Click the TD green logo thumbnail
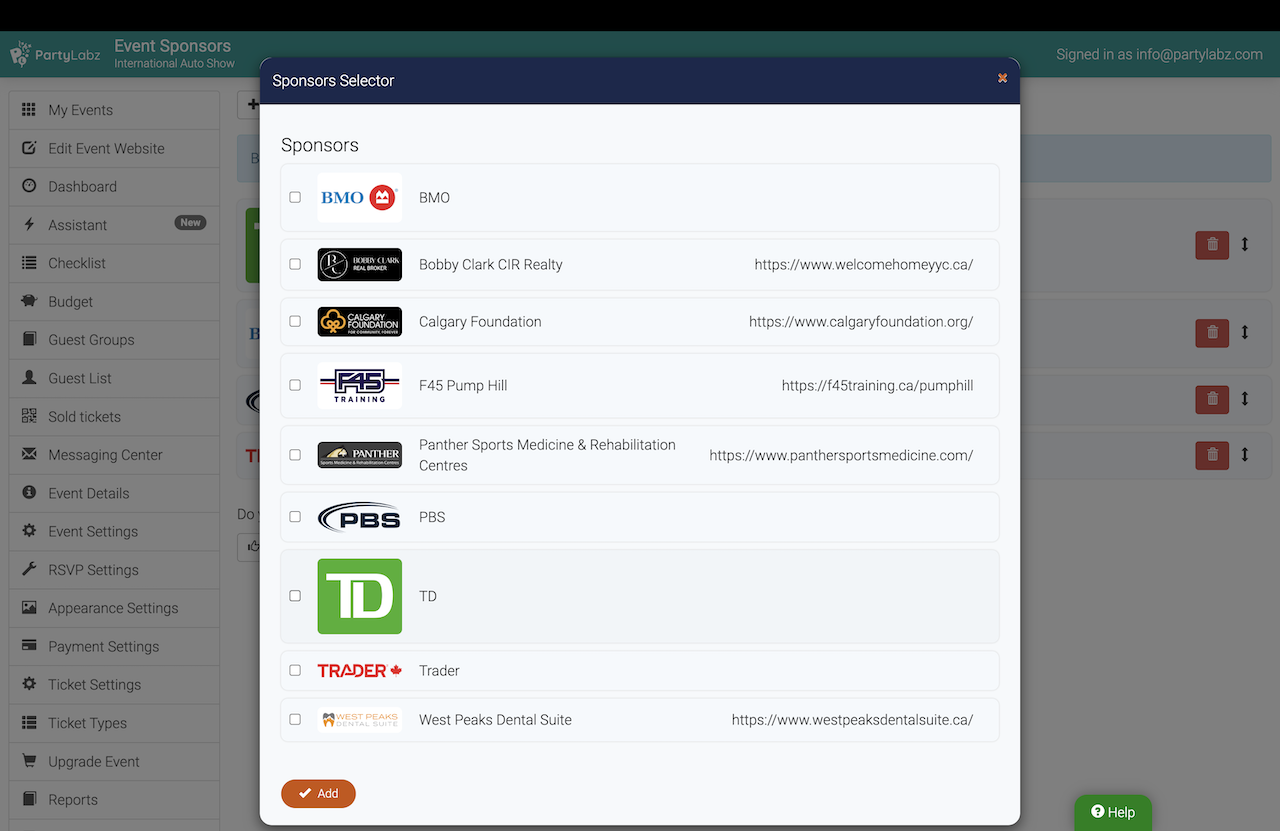Screen dimensions: 1280x831 click(x=359, y=596)
